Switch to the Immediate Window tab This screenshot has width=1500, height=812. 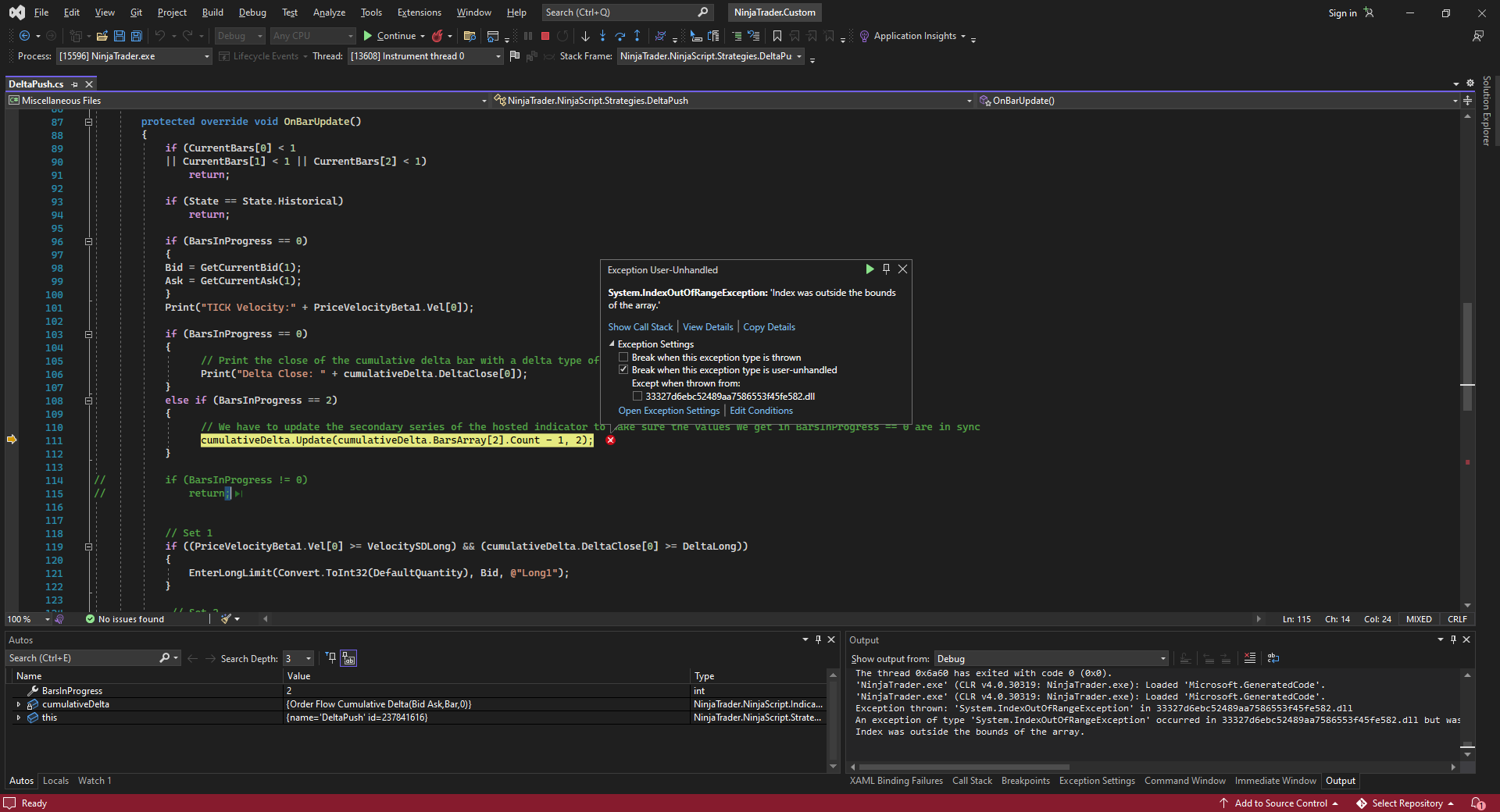1275,781
